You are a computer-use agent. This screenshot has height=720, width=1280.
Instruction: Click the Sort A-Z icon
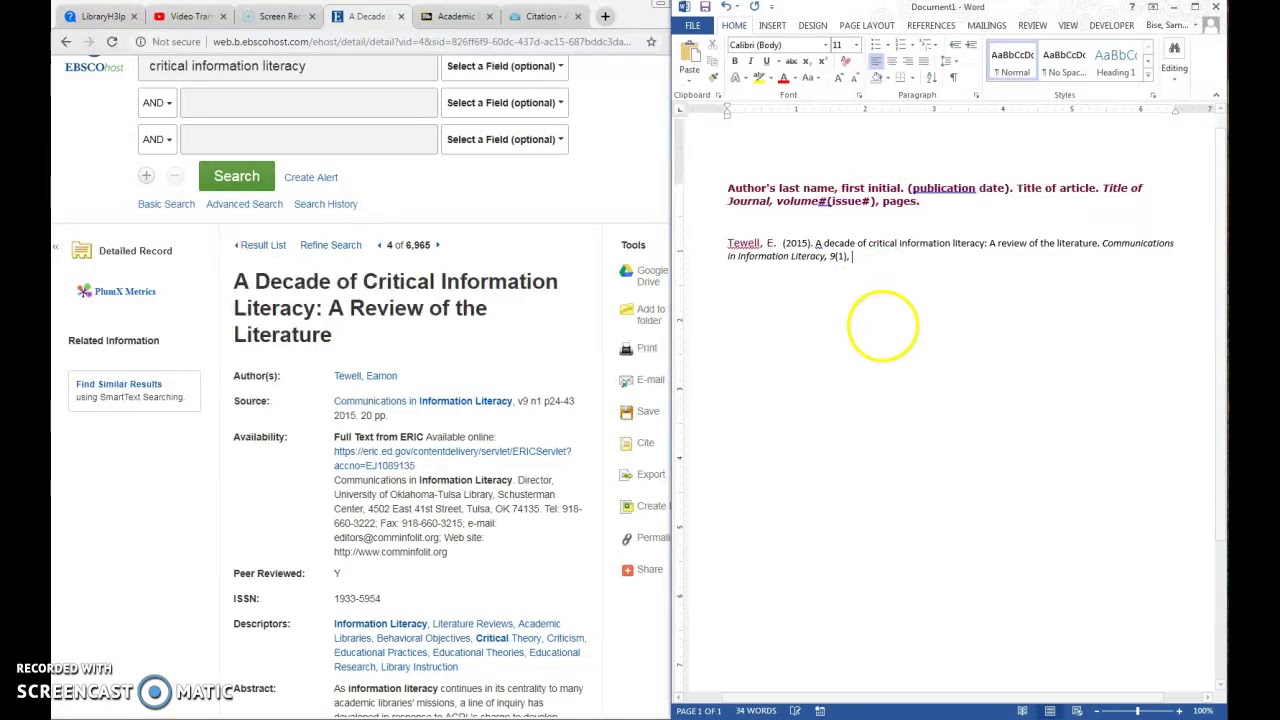click(x=932, y=77)
